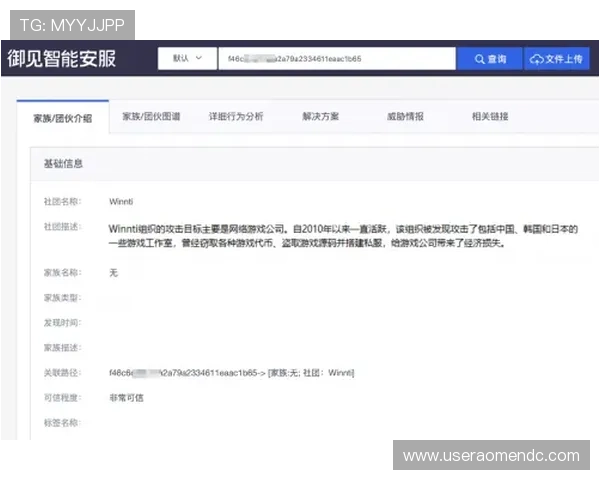Click the 标签名称 label
Viewport: 600px width, 480px height.
62,423
